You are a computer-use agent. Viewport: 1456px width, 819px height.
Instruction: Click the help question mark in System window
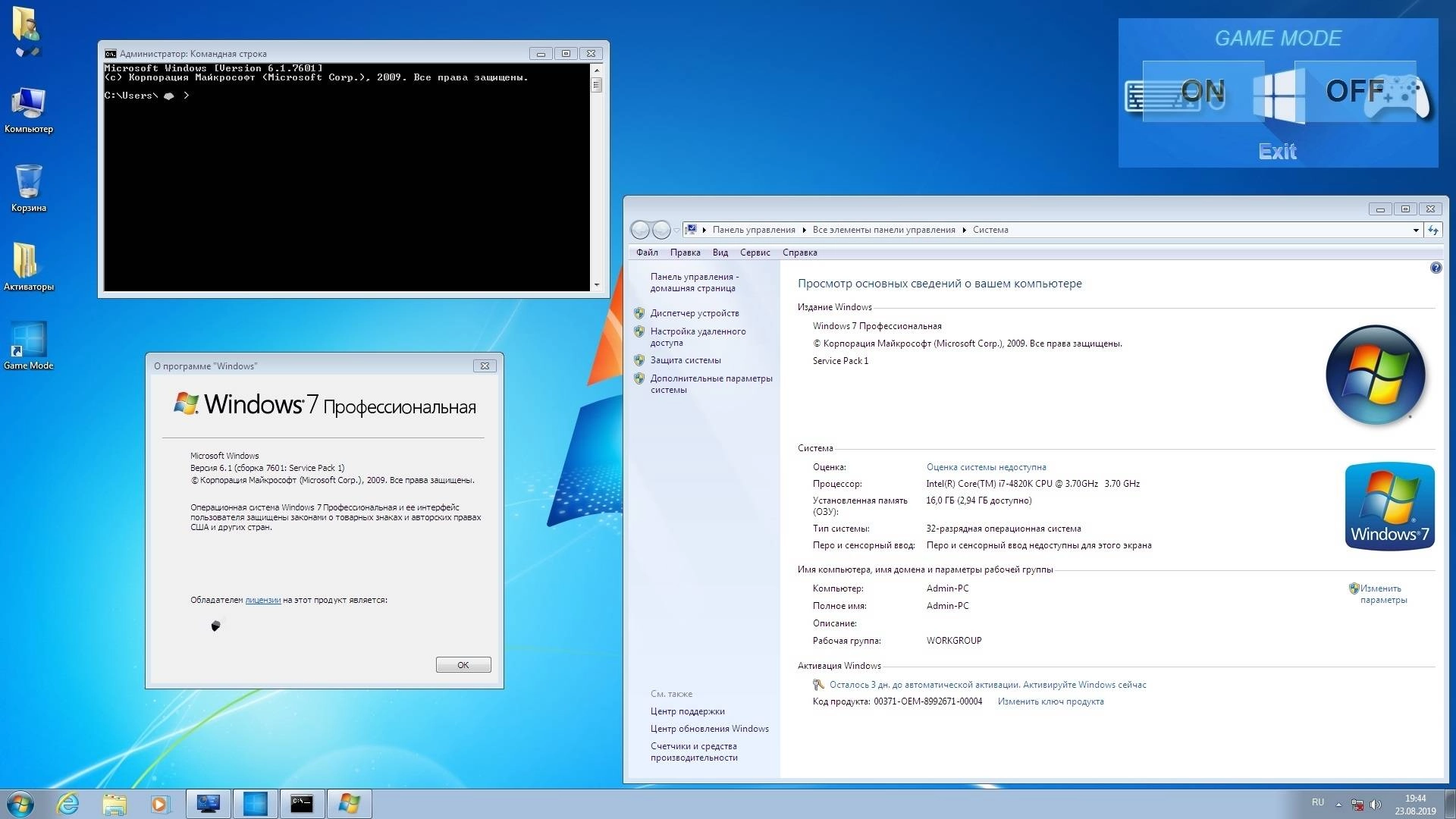pyautogui.click(x=1436, y=268)
